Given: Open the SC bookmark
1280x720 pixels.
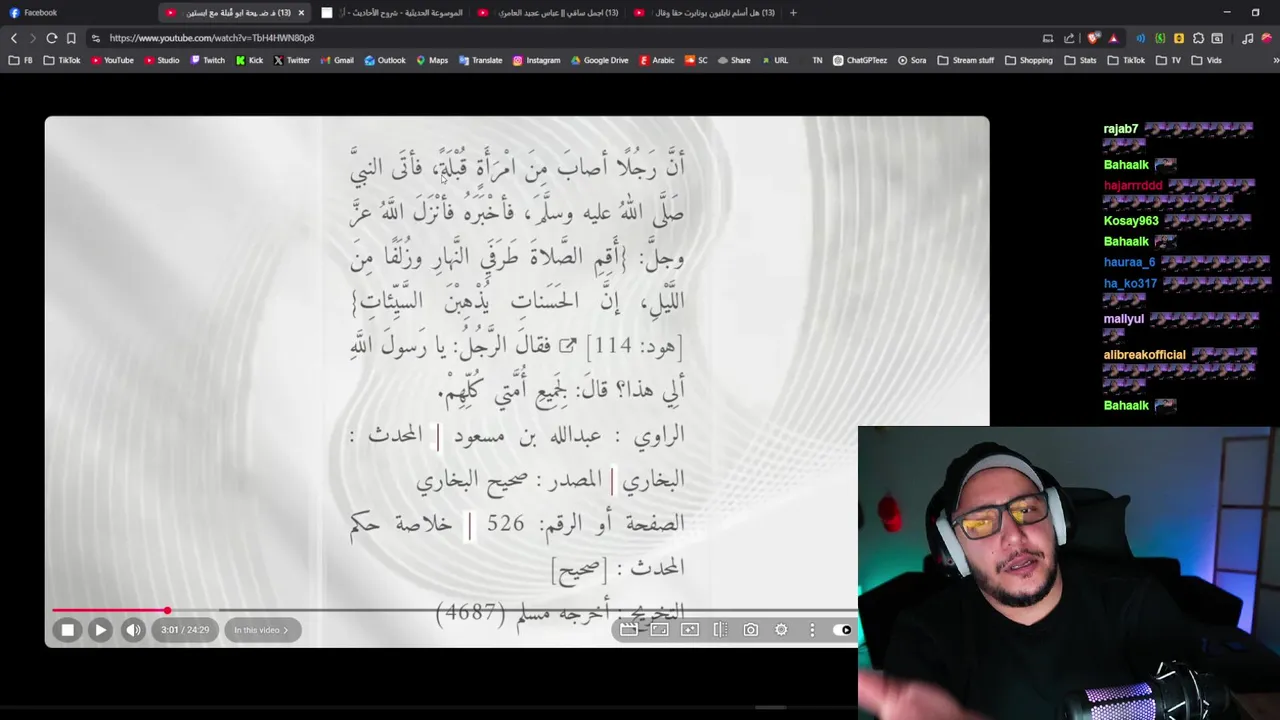Looking at the screenshot, I should pyautogui.click(x=696, y=60).
